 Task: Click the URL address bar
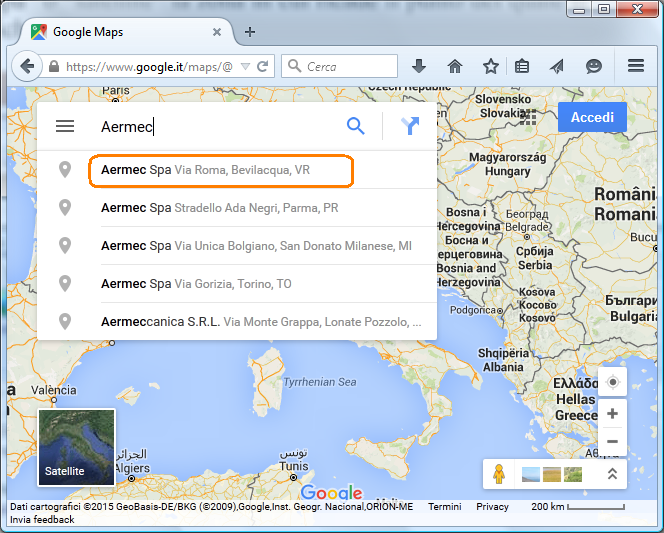pos(148,66)
